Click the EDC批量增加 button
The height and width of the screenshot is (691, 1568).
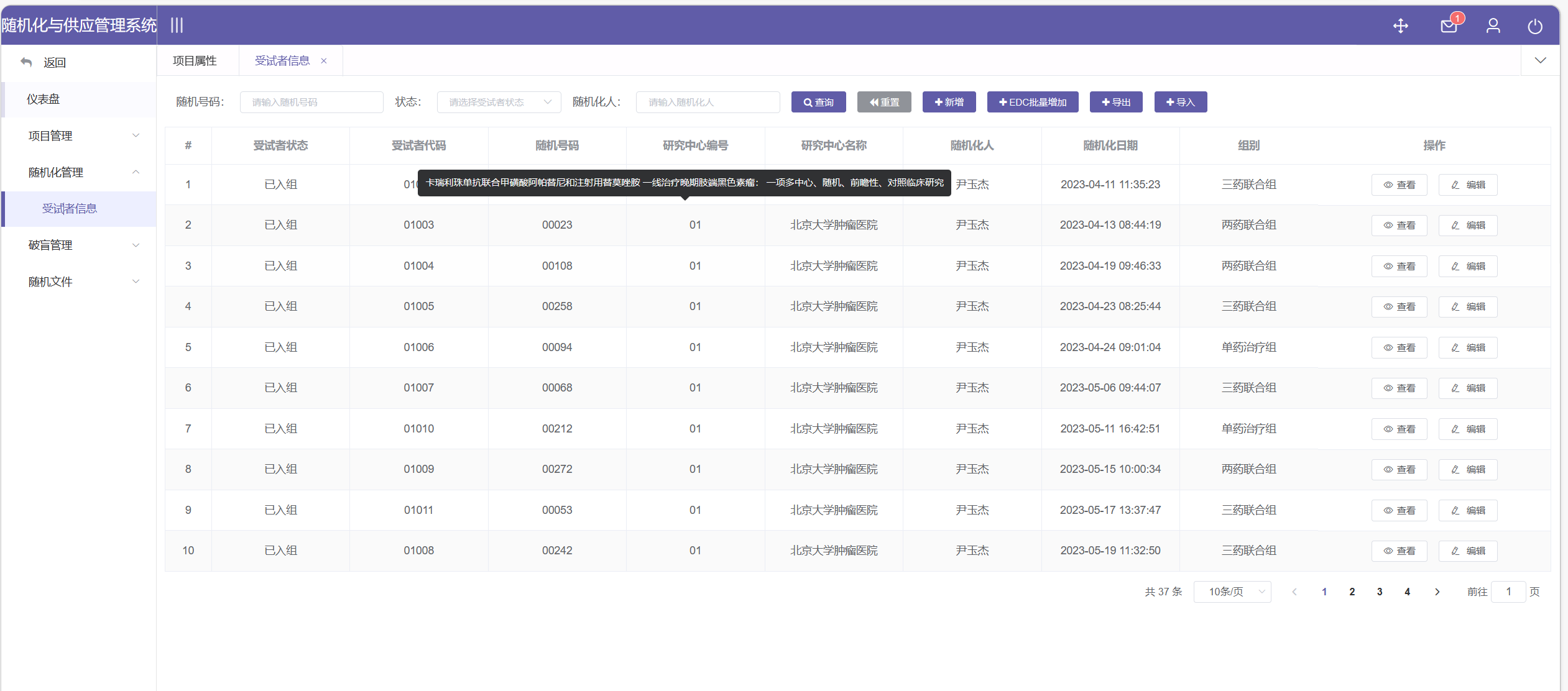click(x=1033, y=102)
